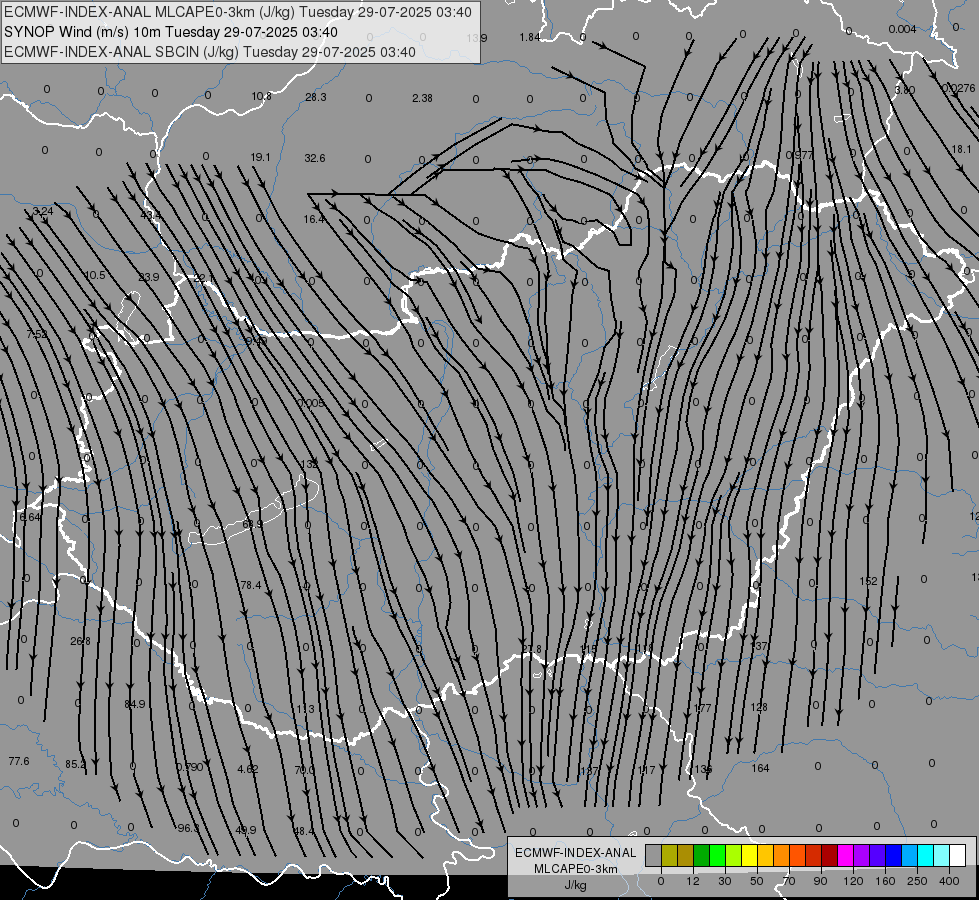Screen dimensions: 979x900
Task: Click the legend tick label 400
Action: point(949,881)
